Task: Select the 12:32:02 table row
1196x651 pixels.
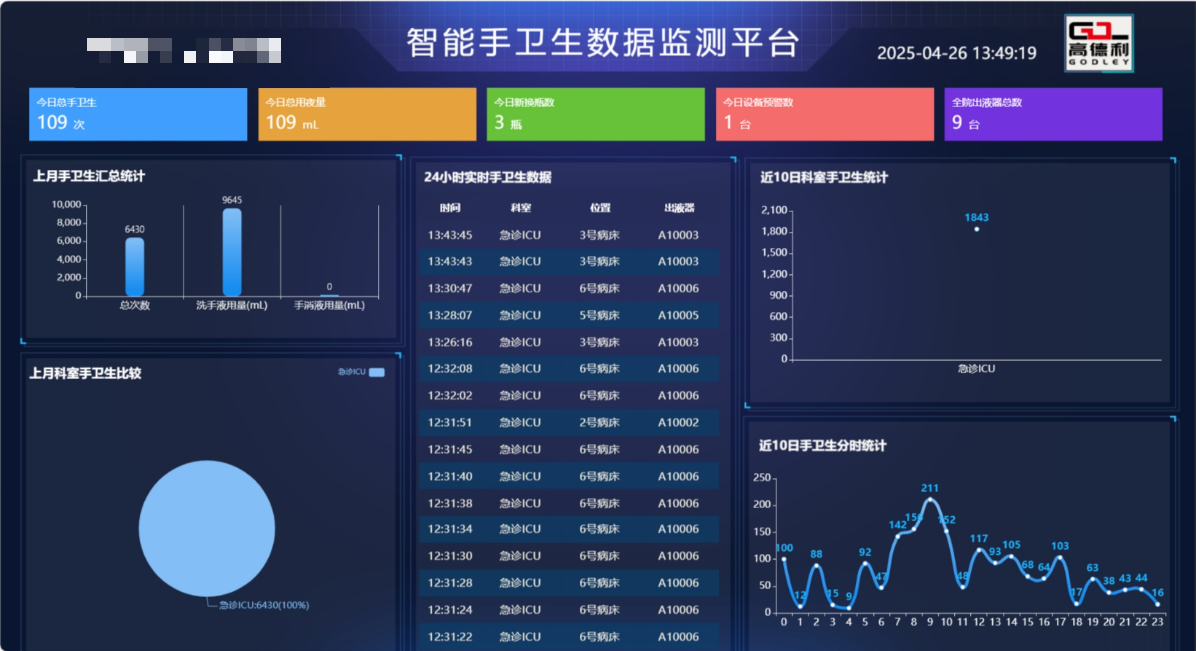Action: pyautogui.click(x=569, y=395)
